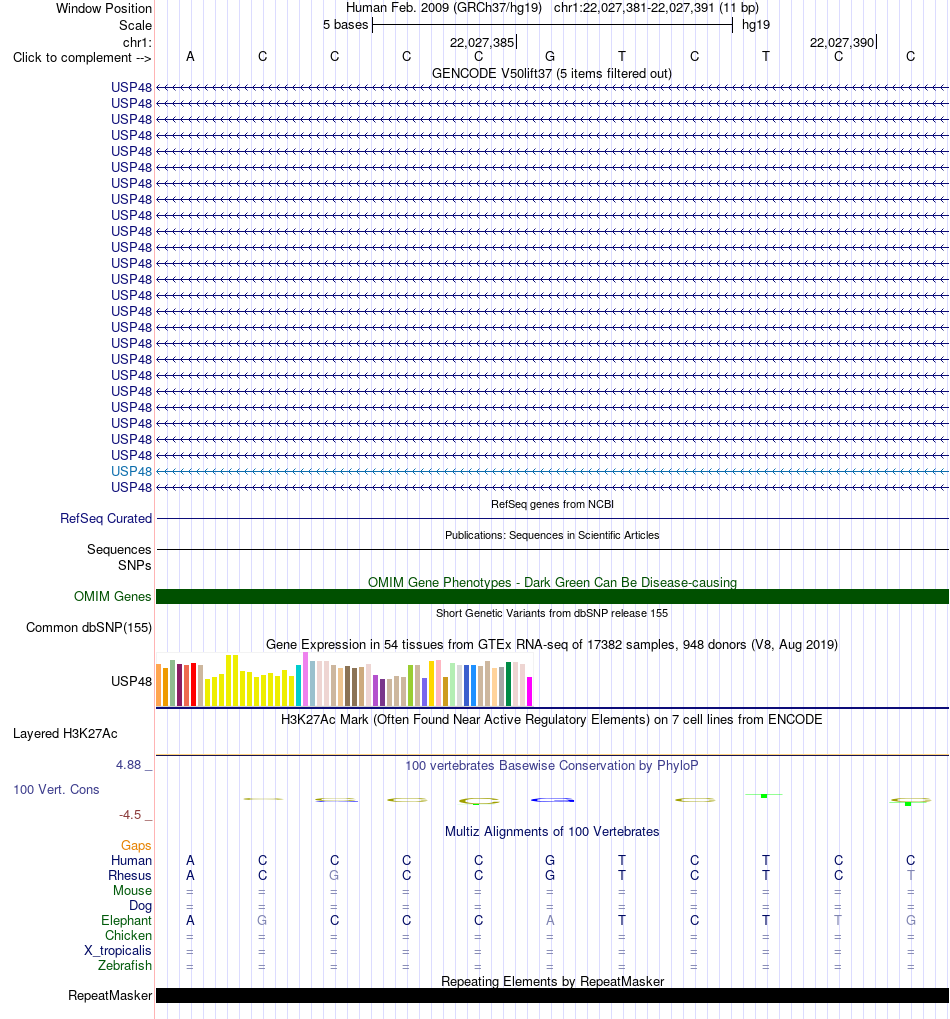This screenshot has height=1019, width=950.
Task: Click the A base in the complement sequence row
Action: (x=190, y=57)
